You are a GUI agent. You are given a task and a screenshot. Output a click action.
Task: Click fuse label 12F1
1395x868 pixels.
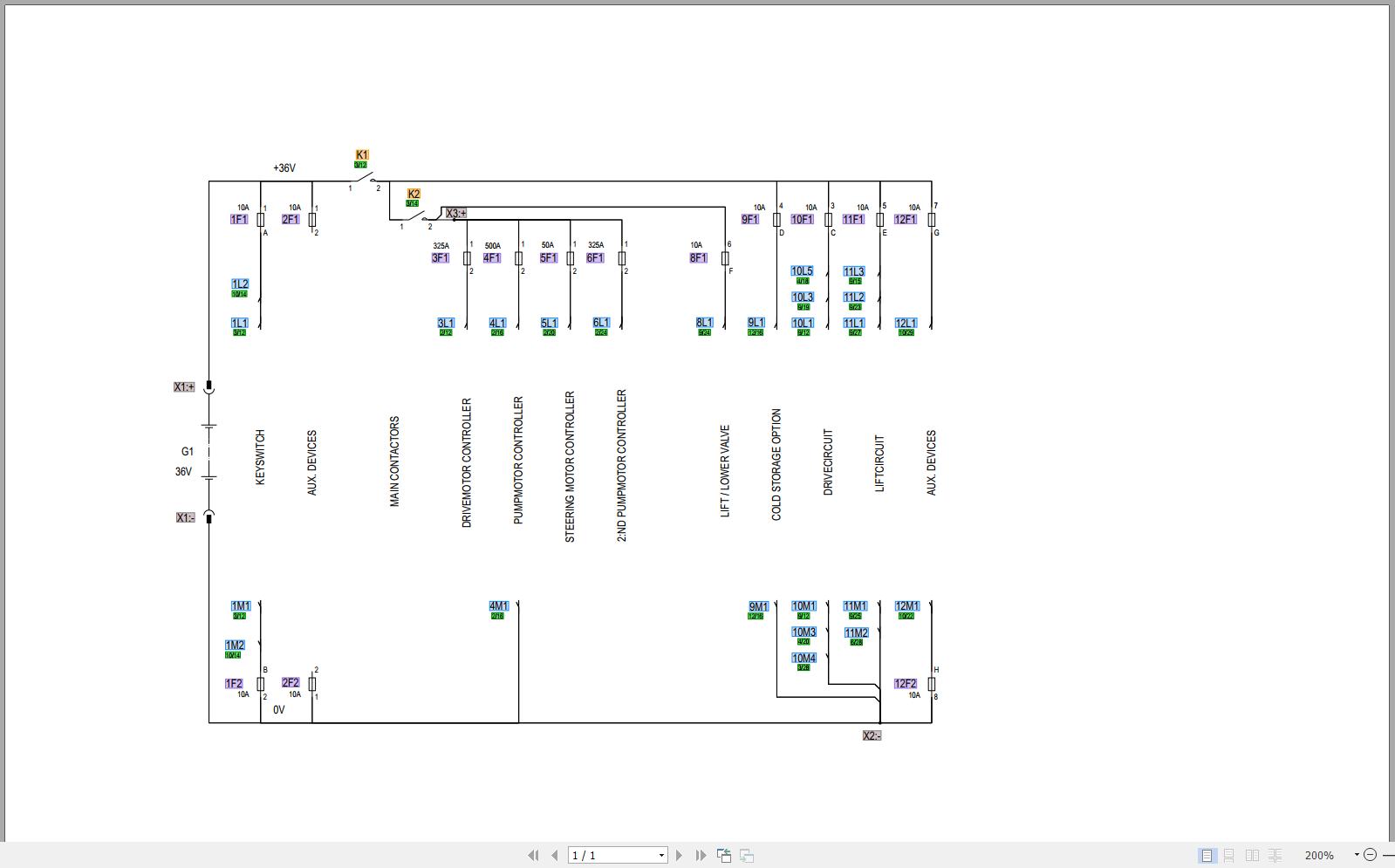pos(906,220)
